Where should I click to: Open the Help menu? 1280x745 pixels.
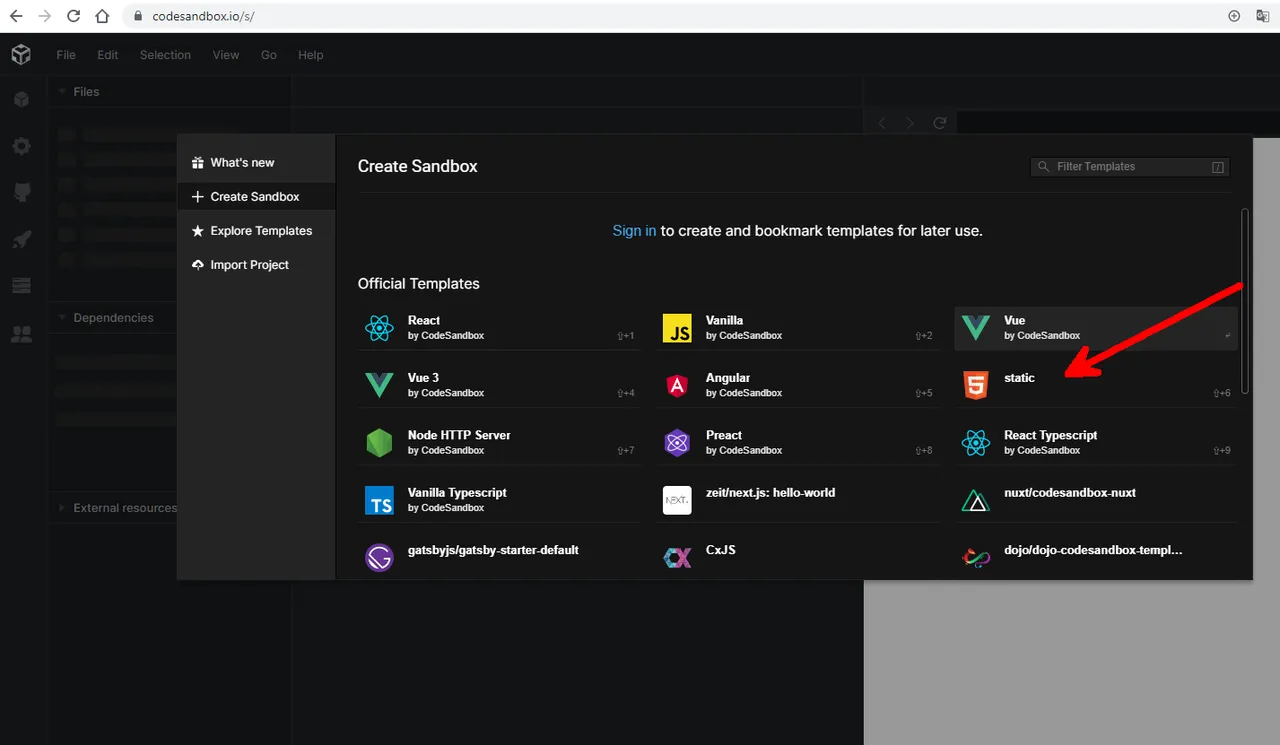[311, 55]
